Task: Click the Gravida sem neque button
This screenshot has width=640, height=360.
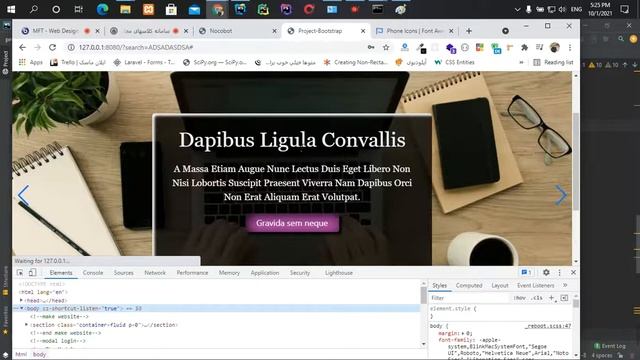Action: [292, 223]
